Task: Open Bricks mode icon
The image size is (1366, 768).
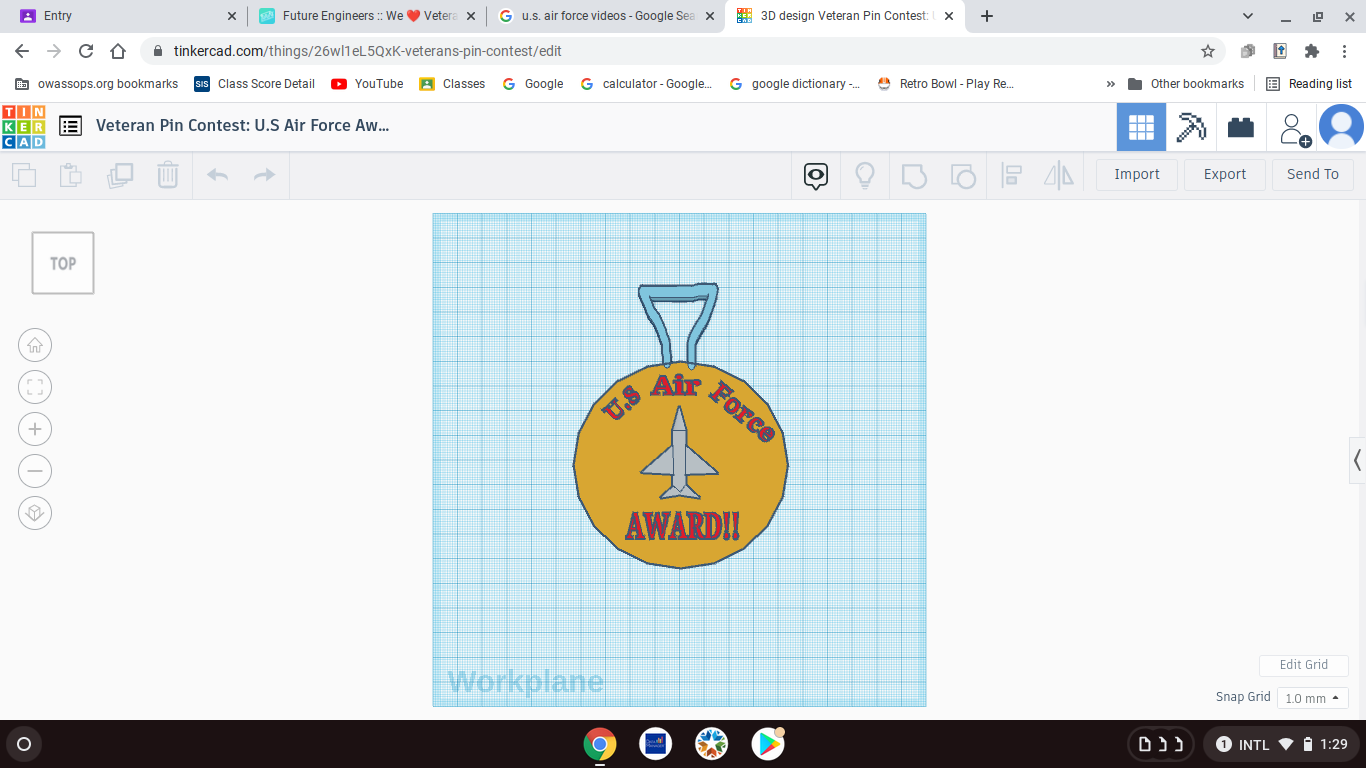Action: pyautogui.click(x=1241, y=127)
